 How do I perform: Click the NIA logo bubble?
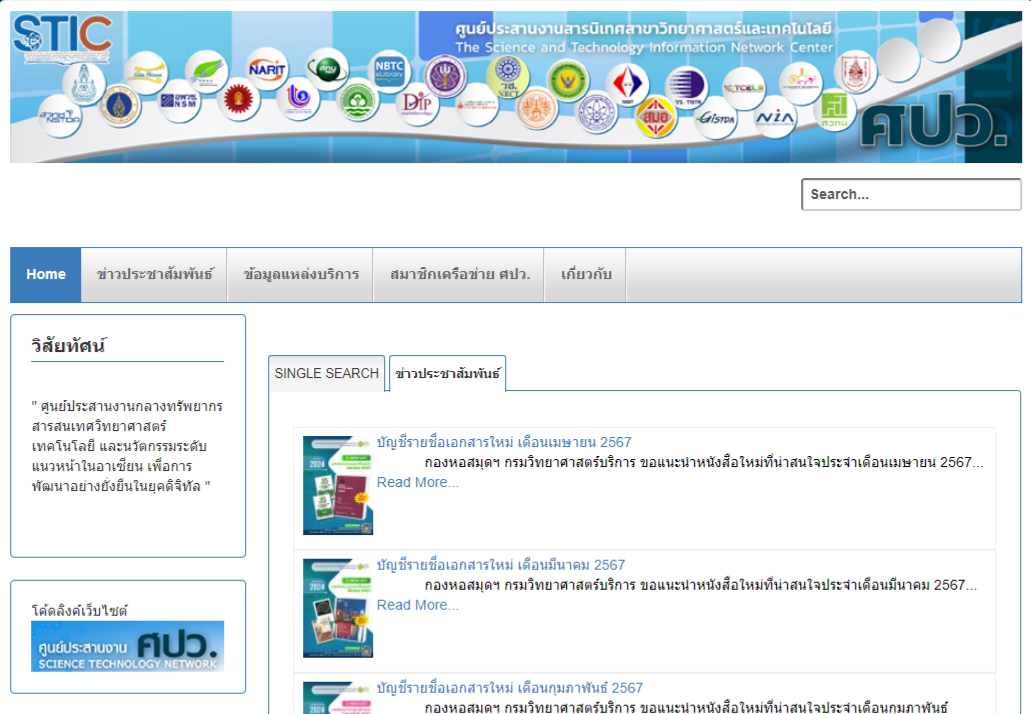[x=774, y=117]
